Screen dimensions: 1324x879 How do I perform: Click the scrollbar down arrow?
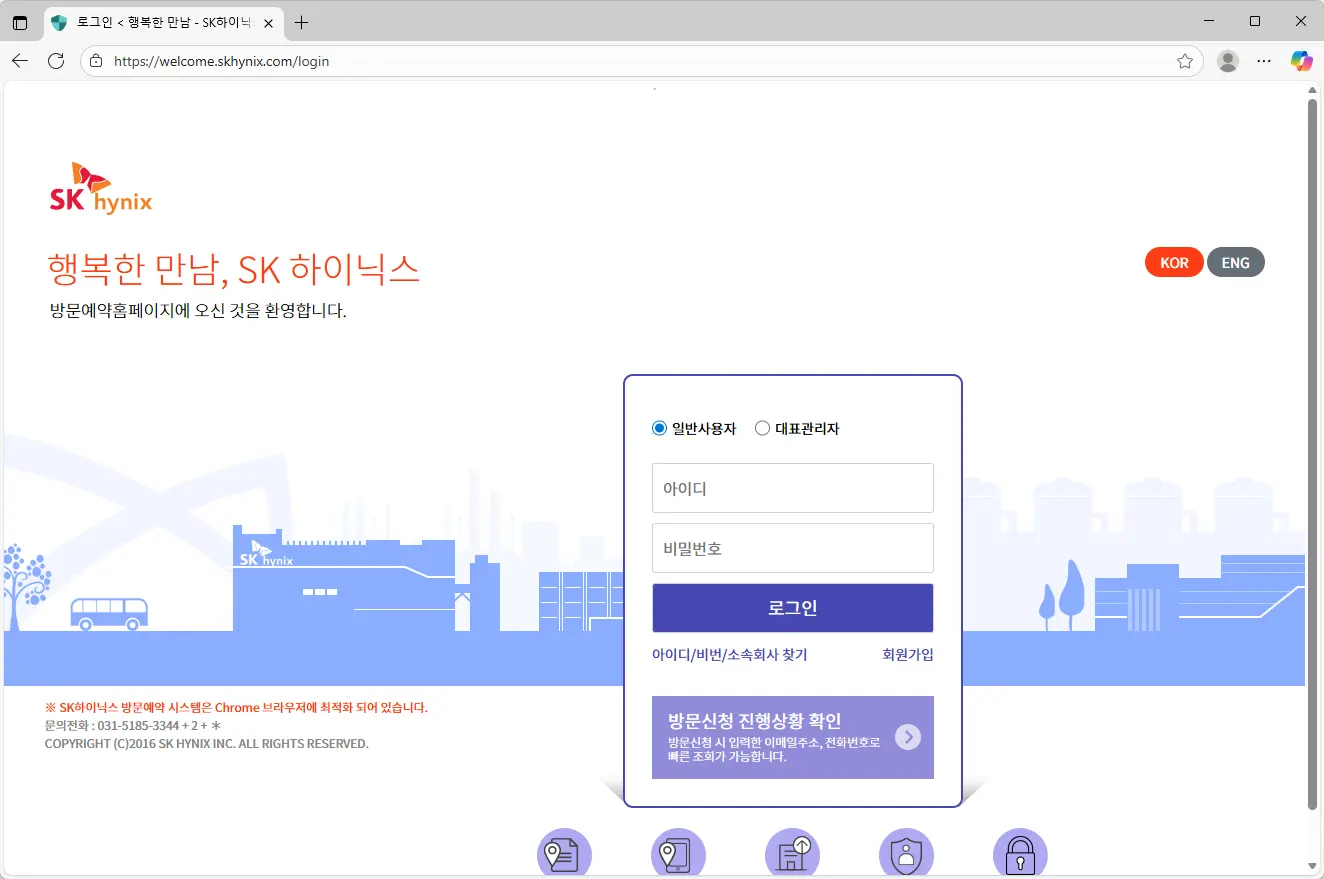point(1313,866)
